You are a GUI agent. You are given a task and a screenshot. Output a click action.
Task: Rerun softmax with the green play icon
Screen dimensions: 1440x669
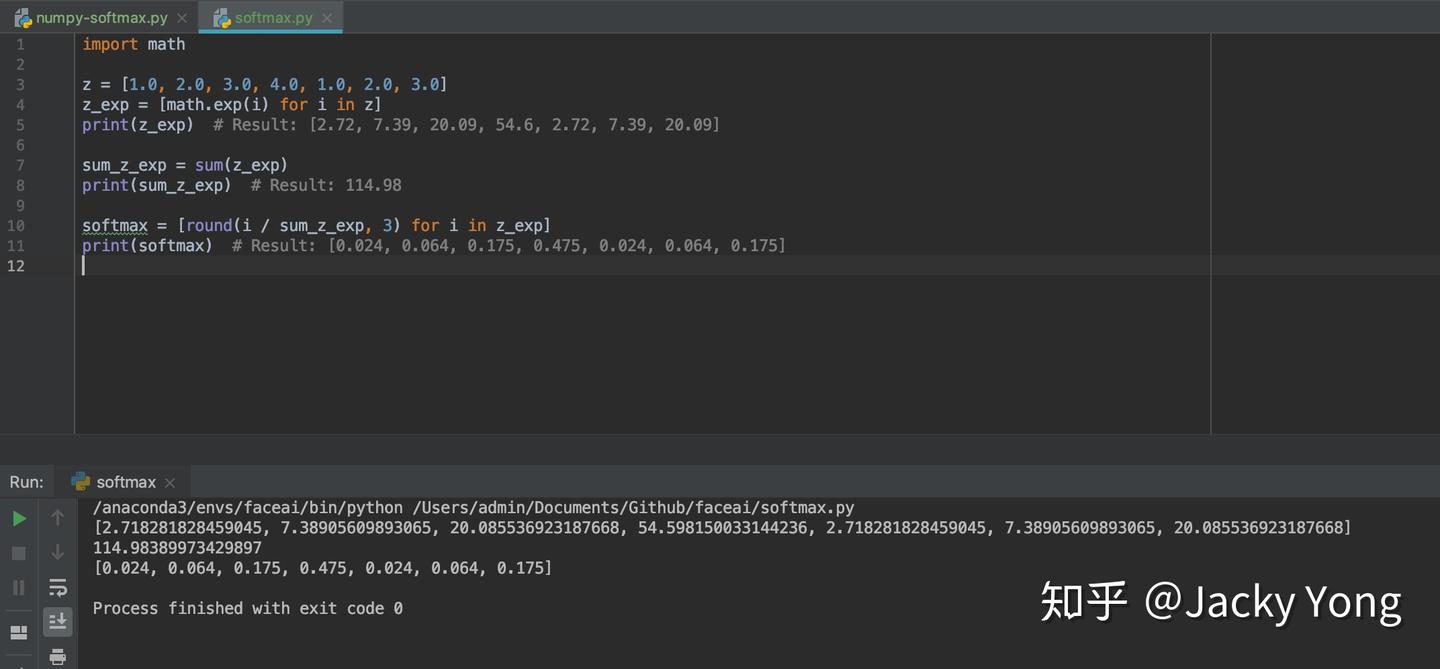19,518
